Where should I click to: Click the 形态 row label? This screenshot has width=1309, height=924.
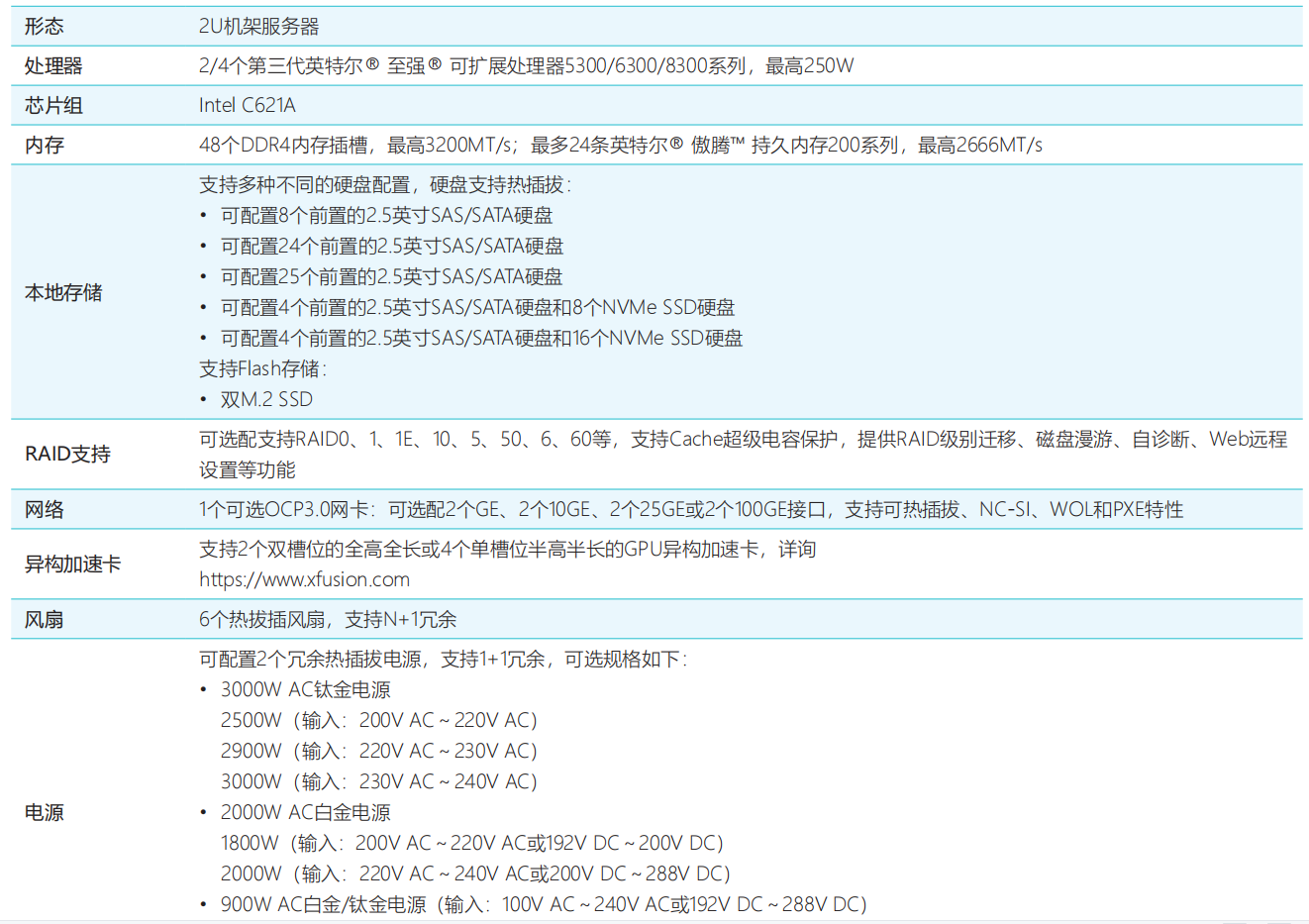[45, 27]
